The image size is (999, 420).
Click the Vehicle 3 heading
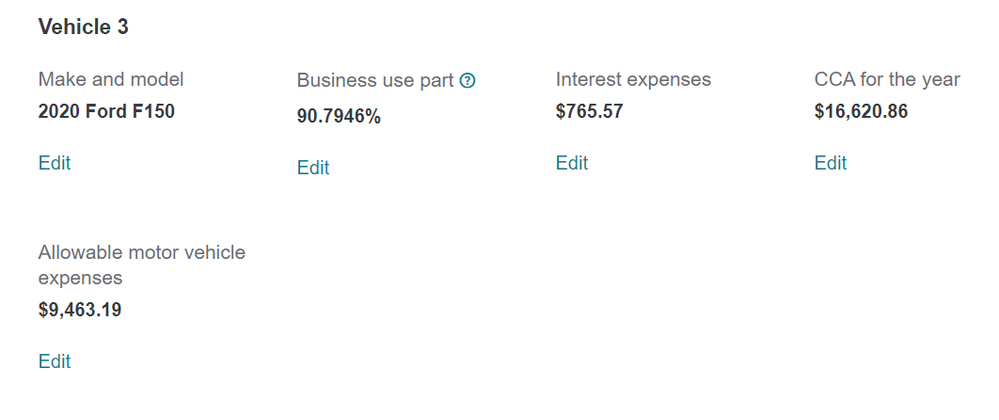tap(83, 27)
